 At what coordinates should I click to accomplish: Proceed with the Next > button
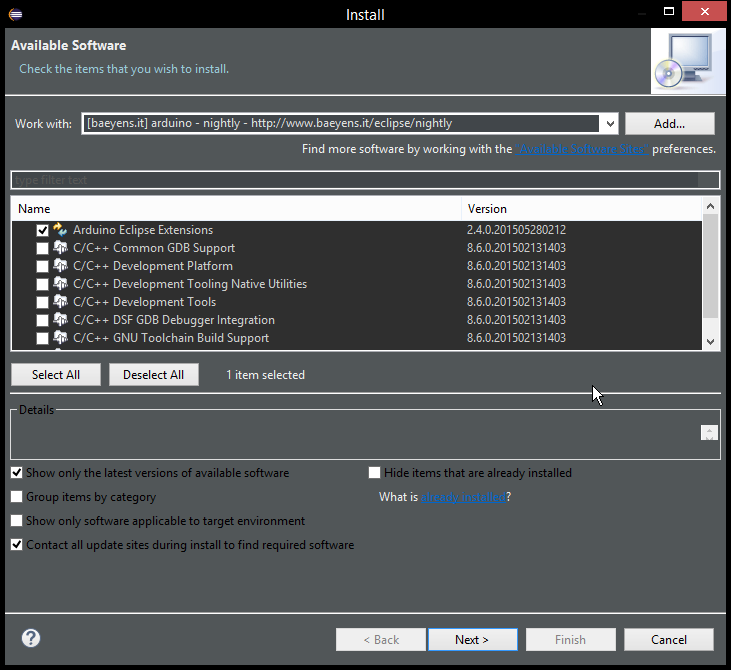[472, 639]
